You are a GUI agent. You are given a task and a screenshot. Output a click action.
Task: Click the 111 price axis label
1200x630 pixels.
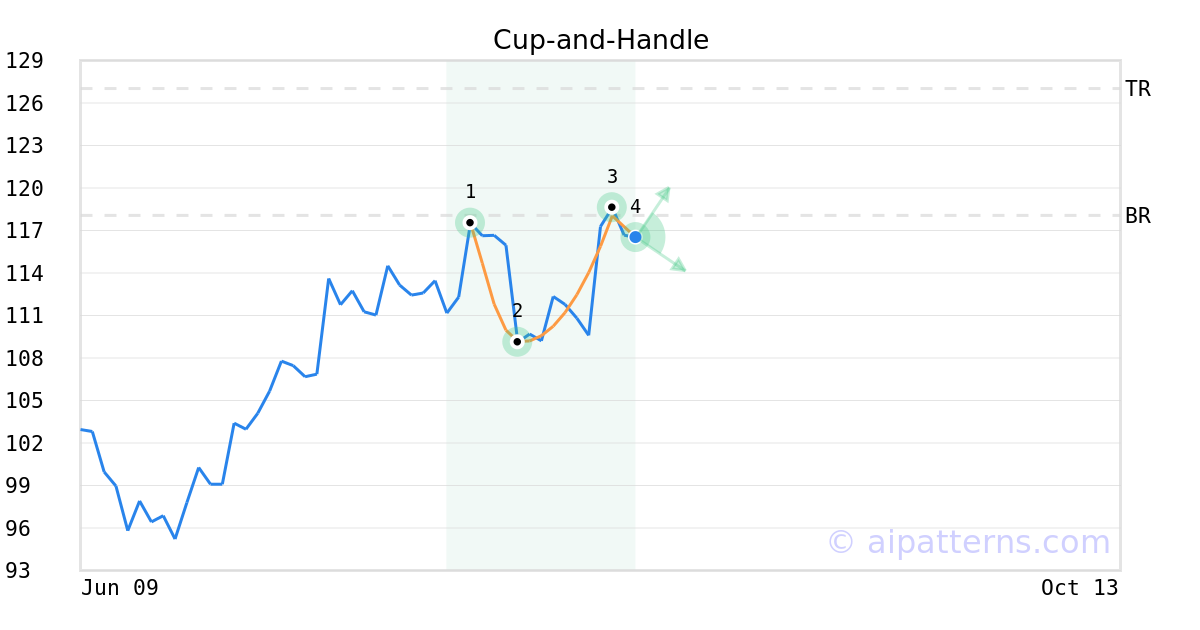click(x=25, y=316)
